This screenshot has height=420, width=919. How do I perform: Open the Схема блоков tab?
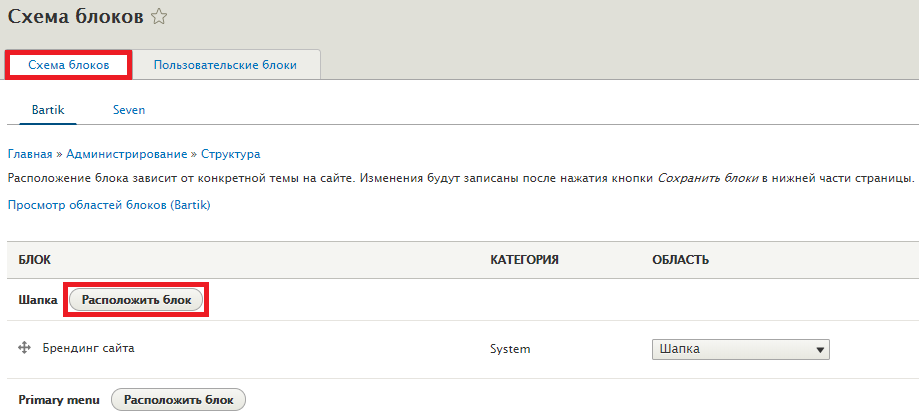click(x=69, y=65)
